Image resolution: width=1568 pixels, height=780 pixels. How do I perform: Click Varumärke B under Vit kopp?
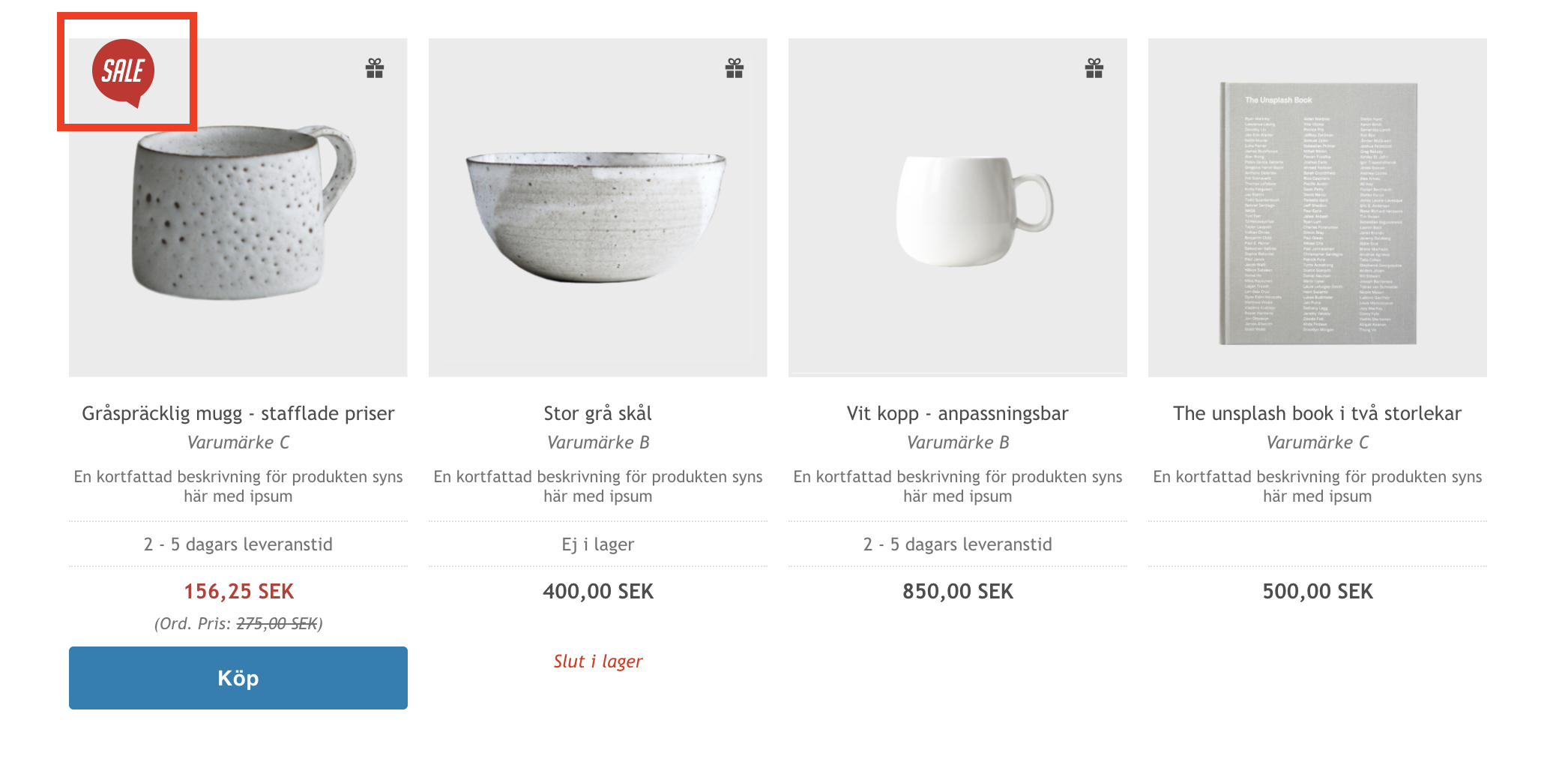pos(958,442)
